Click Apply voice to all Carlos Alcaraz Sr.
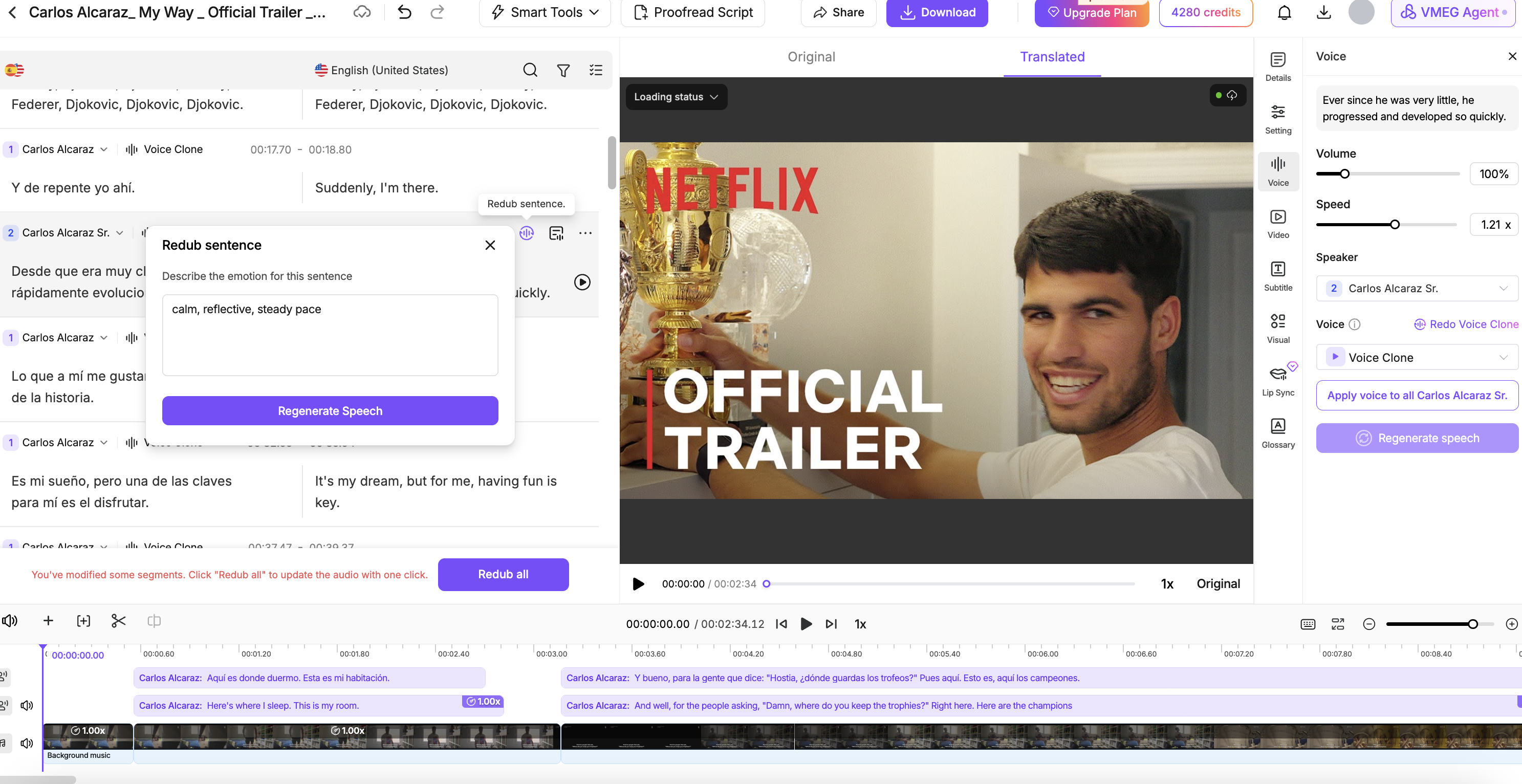Image resolution: width=1522 pixels, height=784 pixels. (x=1417, y=395)
